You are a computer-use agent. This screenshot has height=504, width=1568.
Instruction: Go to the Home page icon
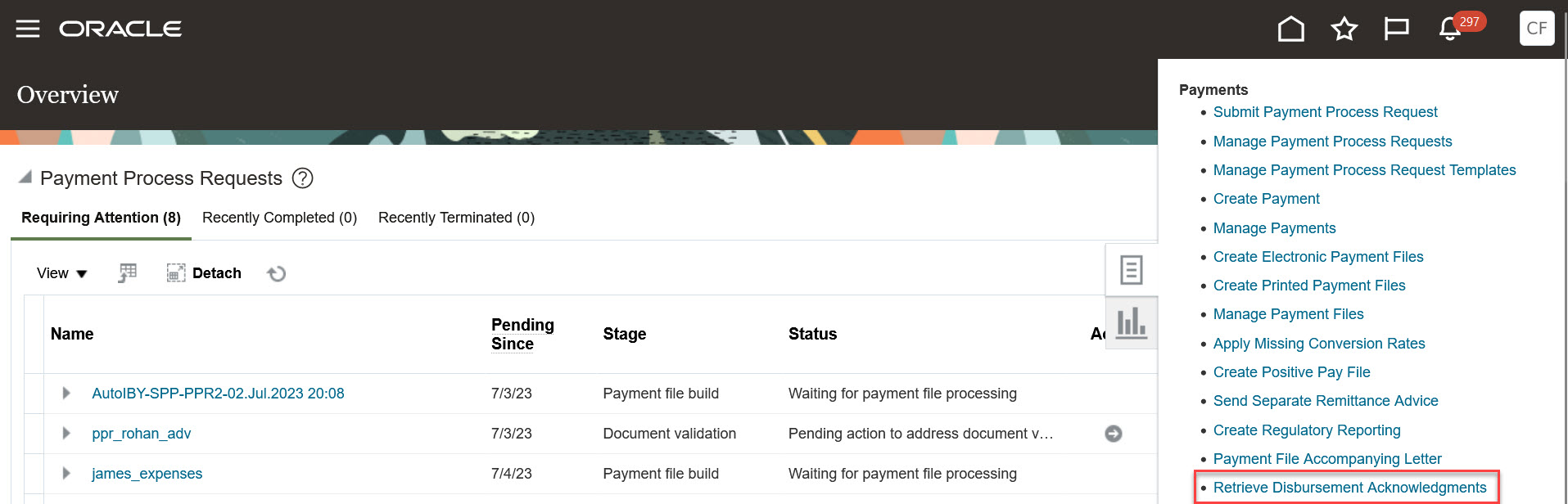click(x=1290, y=29)
